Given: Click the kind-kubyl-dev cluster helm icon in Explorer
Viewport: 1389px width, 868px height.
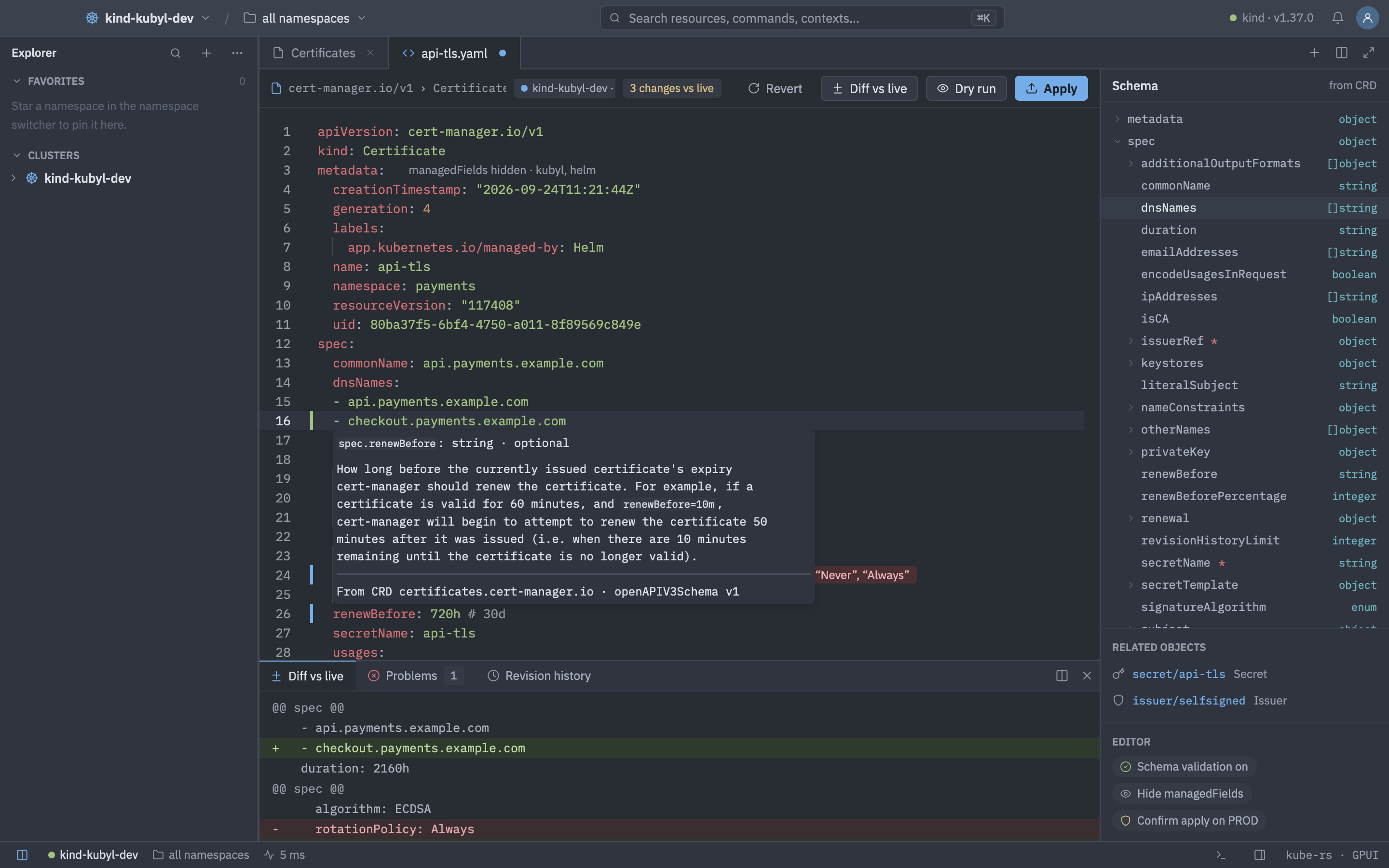Looking at the screenshot, I should click(x=32, y=178).
